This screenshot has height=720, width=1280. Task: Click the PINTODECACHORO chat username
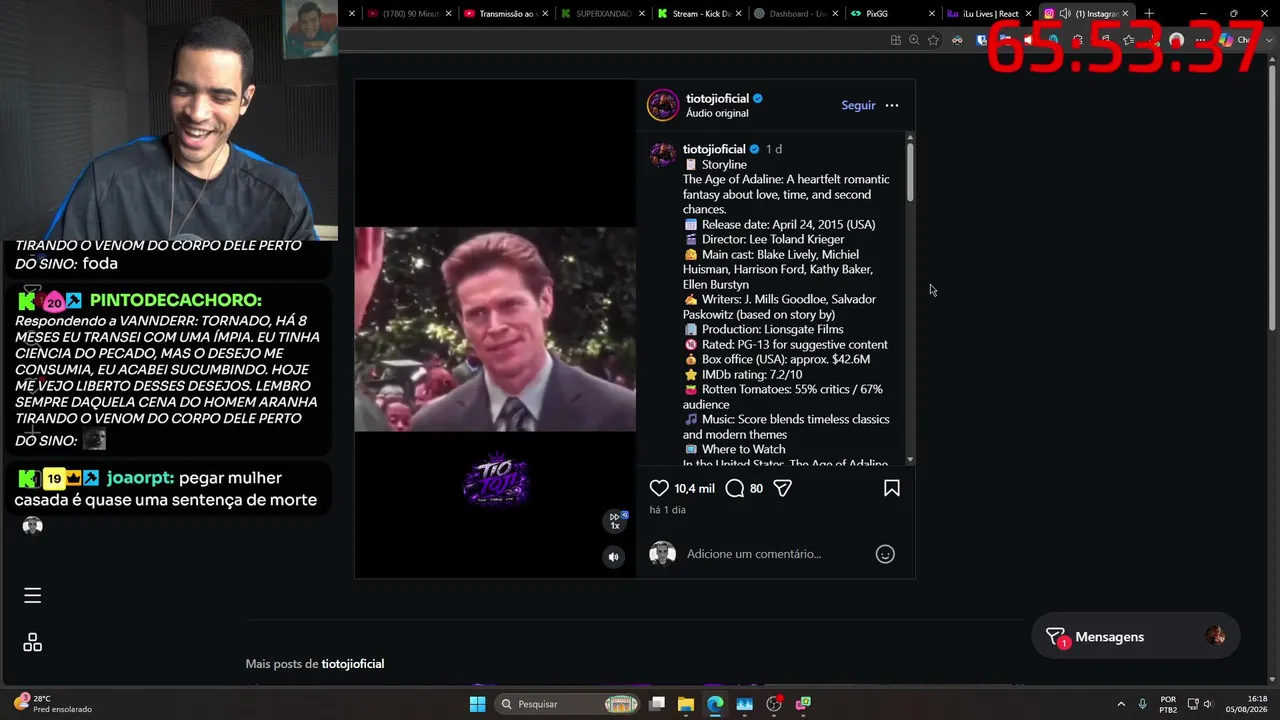click(176, 300)
